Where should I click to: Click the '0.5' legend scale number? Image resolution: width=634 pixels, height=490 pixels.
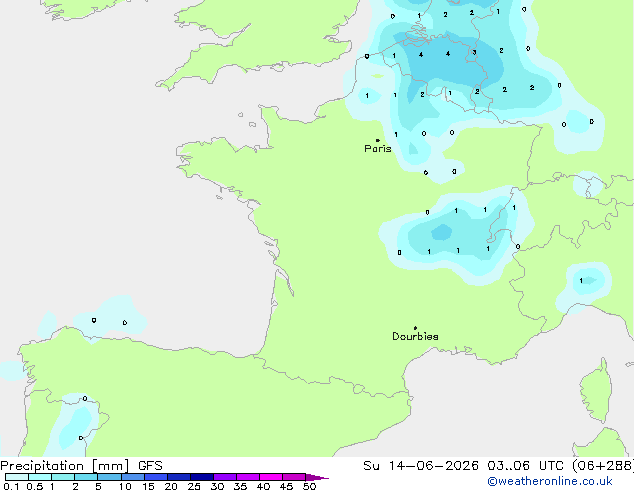coord(35,486)
